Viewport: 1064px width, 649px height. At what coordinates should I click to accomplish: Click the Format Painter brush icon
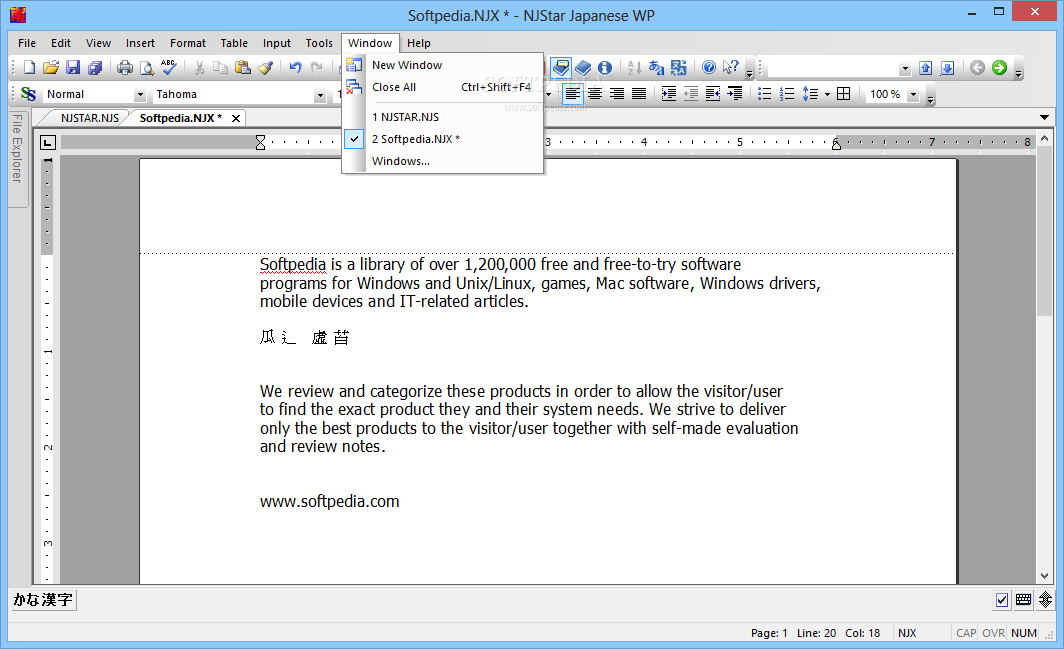265,67
